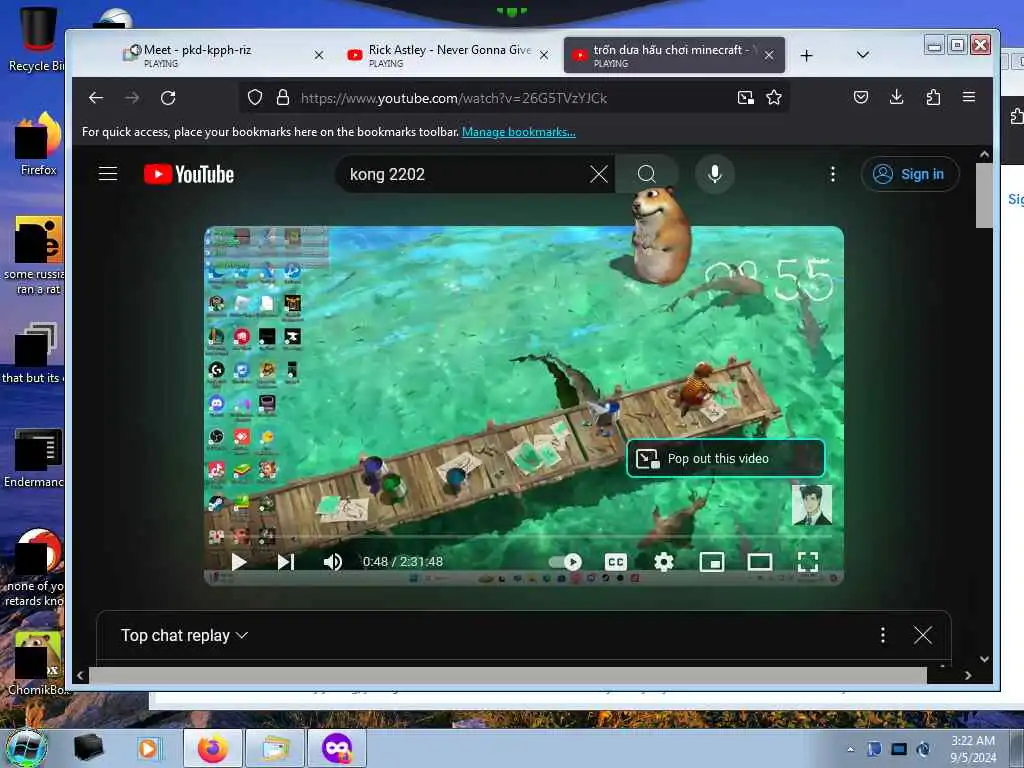Open a new tab with the plus button
1024x768 pixels.
click(x=807, y=56)
